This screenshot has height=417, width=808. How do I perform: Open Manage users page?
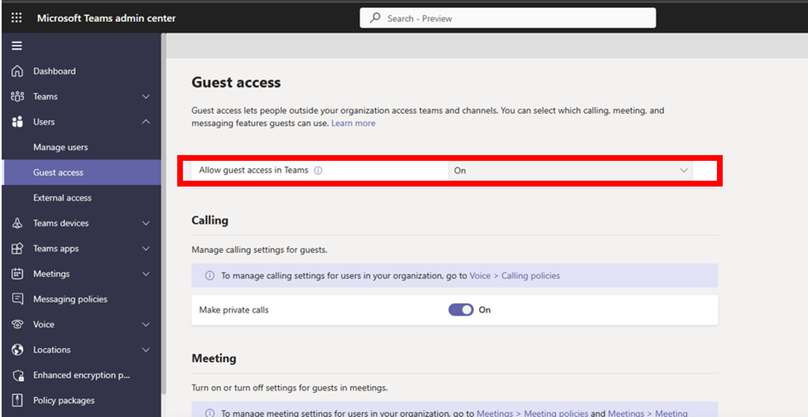click(60, 147)
